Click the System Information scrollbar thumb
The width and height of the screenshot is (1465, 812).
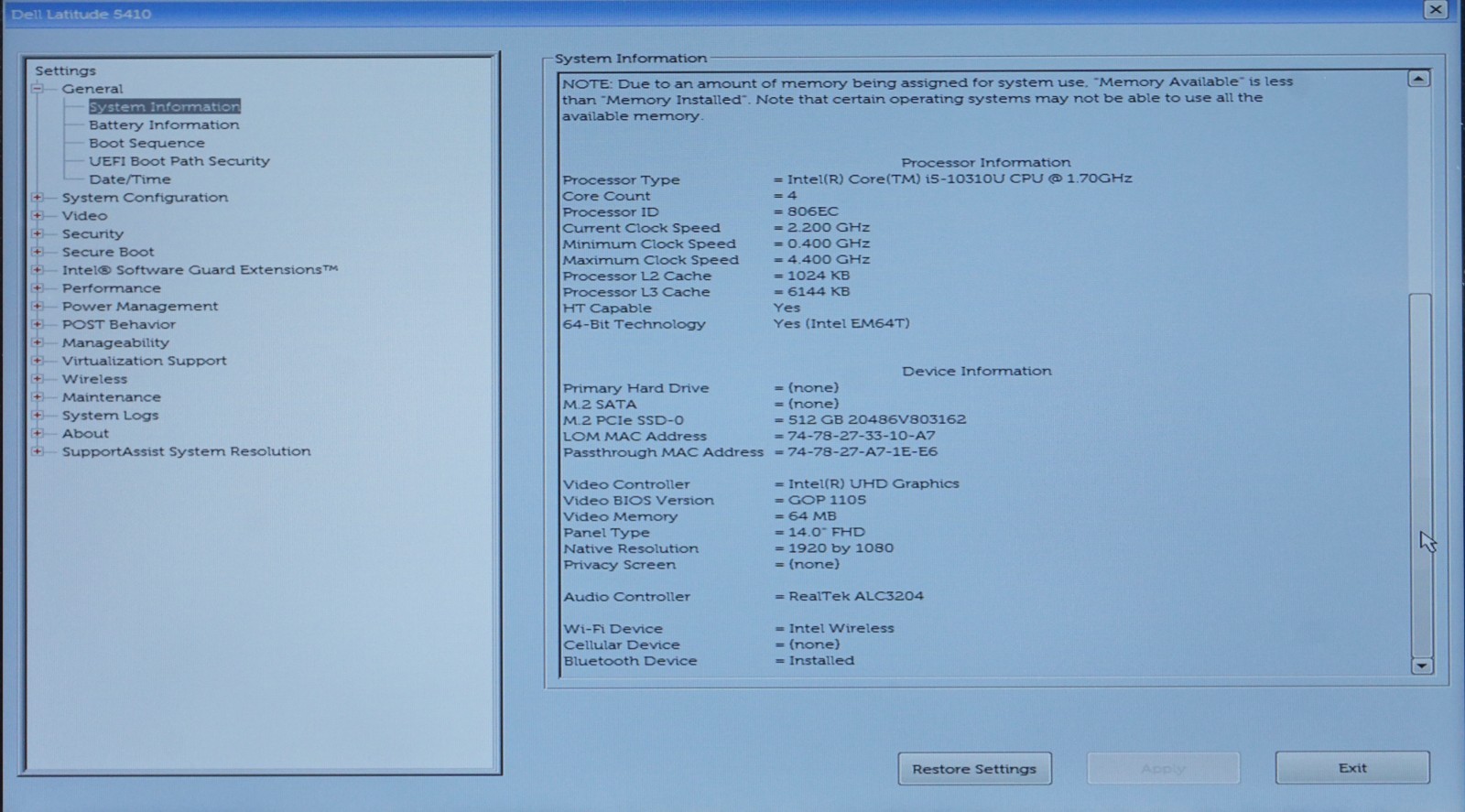click(1420, 475)
